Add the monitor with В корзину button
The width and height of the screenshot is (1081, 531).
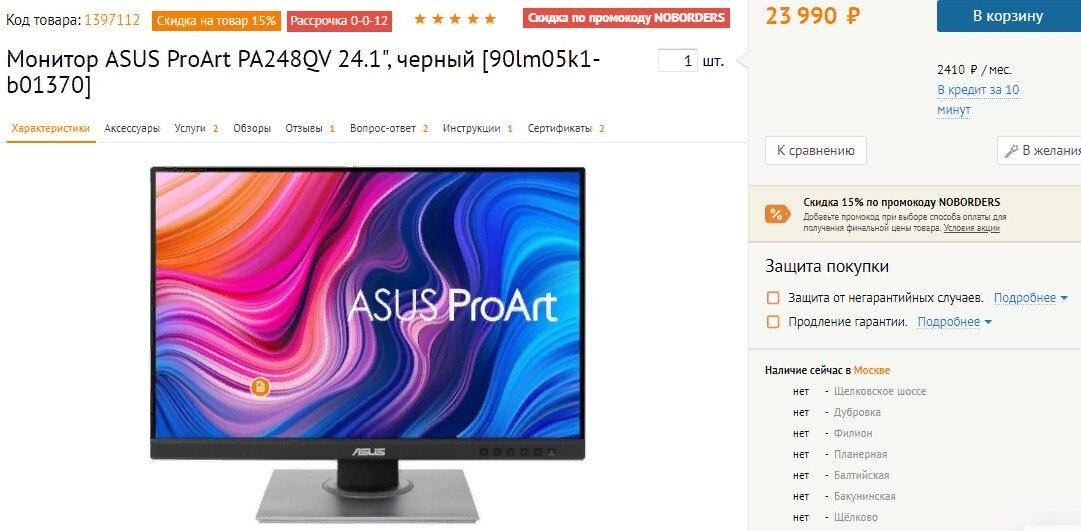pos(1009,16)
